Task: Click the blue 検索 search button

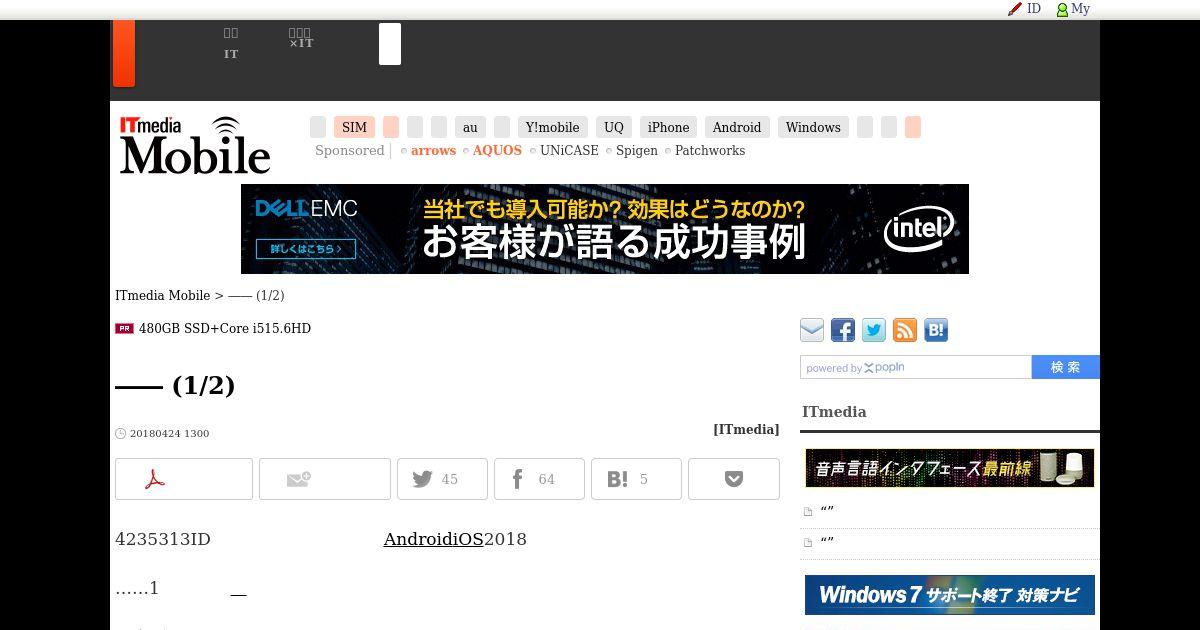Action: point(1066,367)
